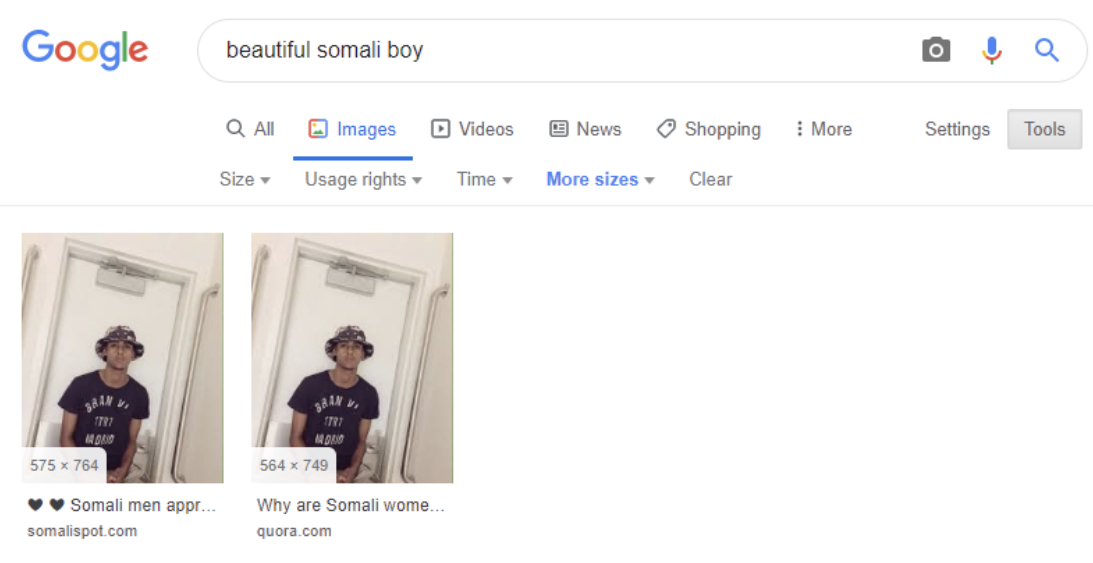Expand the More menu with three dots
Viewport: 1093px width, 563px height.
[x=823, y=129]
